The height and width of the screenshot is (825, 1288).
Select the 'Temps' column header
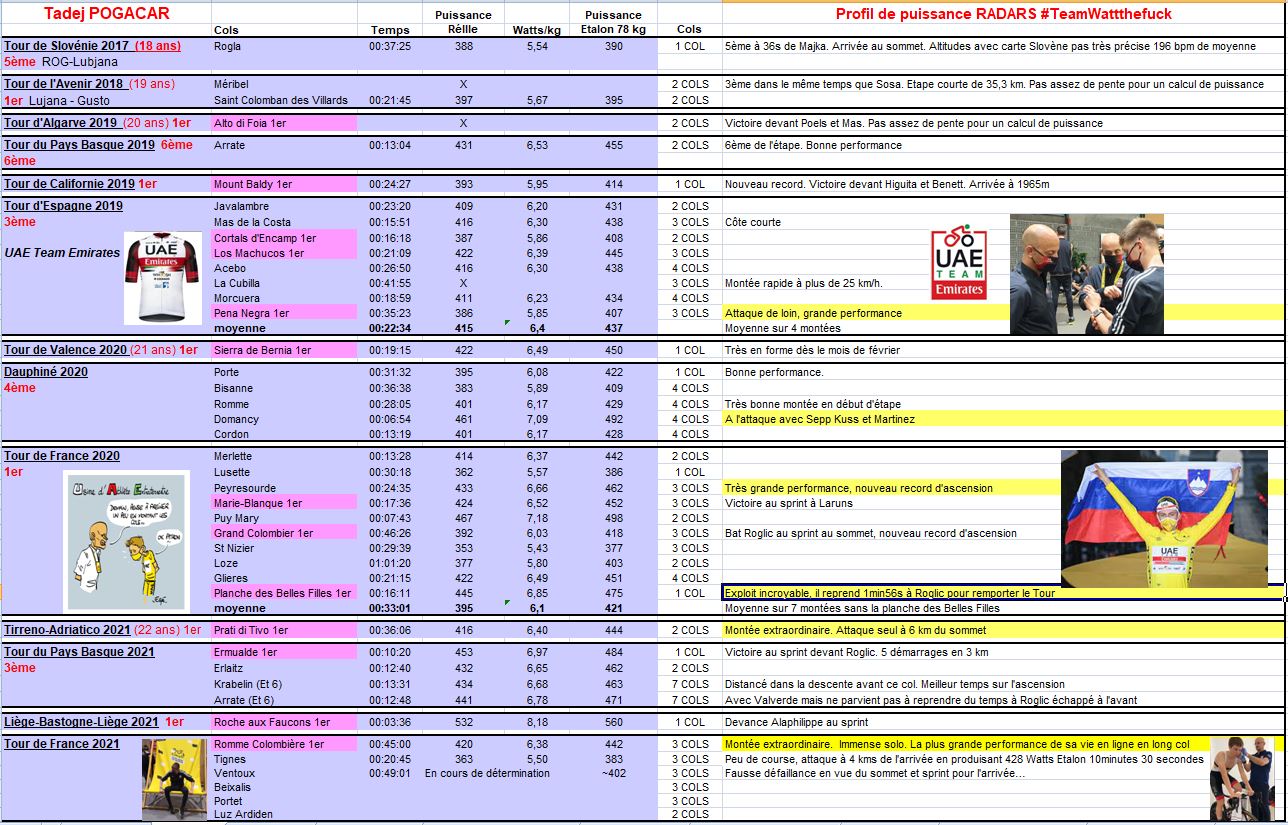pos(389,30)
